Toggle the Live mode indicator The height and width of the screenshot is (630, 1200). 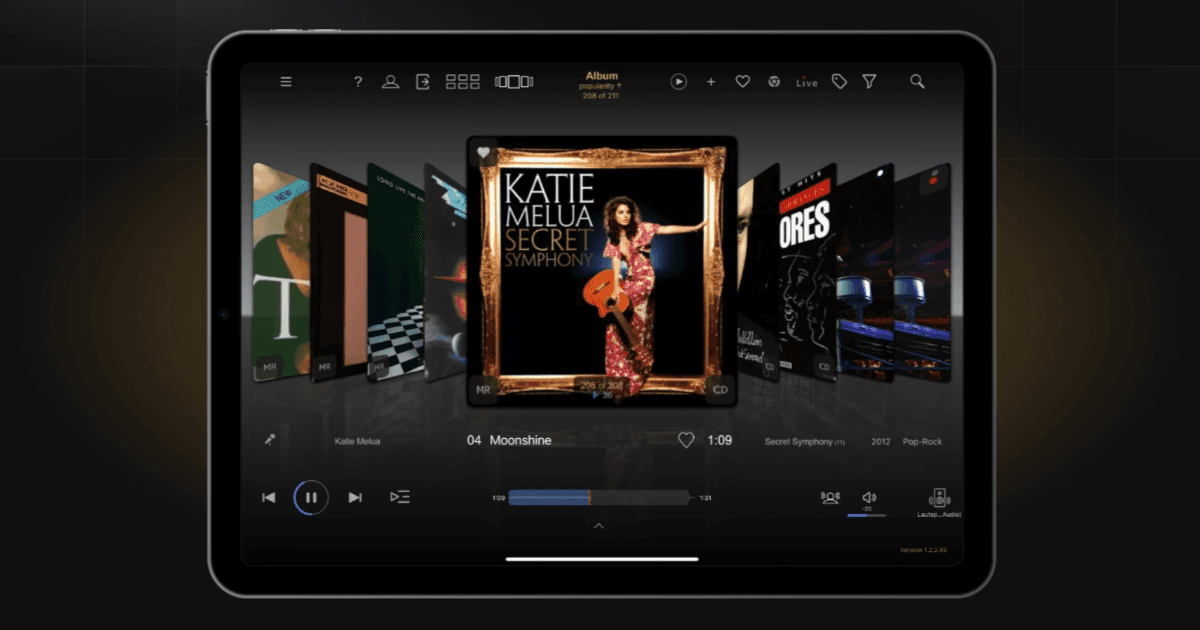pos(806,82)
